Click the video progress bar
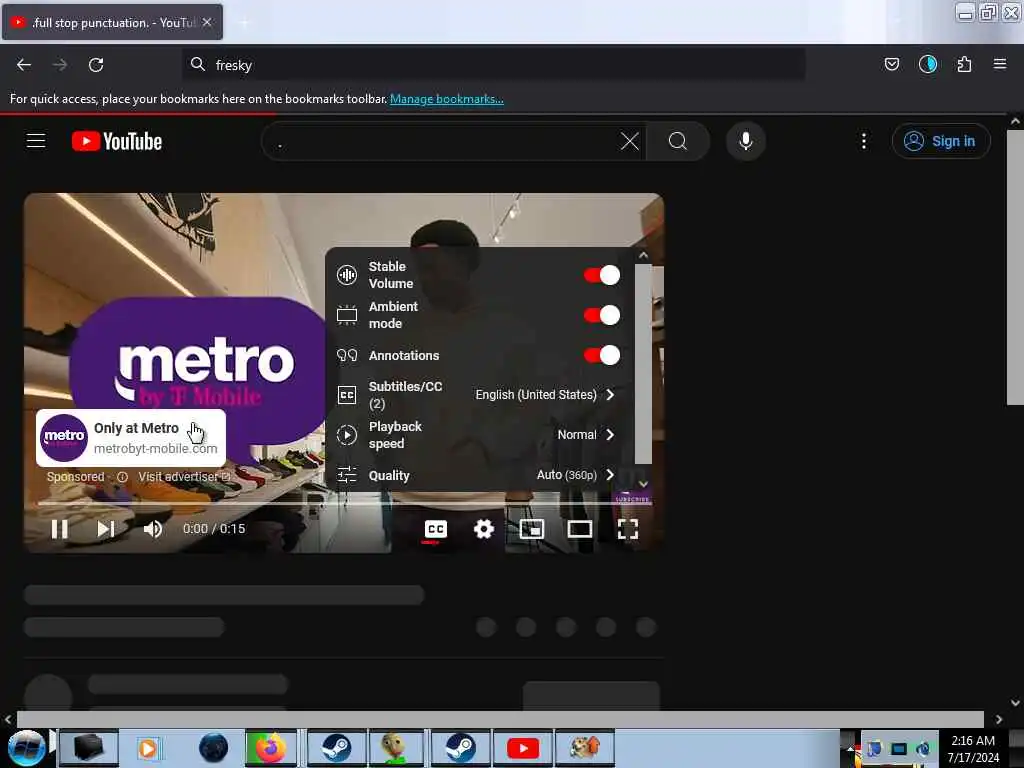1024x768 pixels. coord(344,504)
